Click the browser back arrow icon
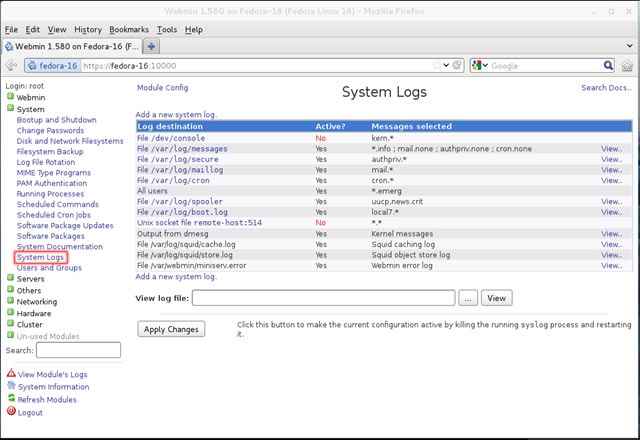640x440 pixels. [x=11, y=65]
